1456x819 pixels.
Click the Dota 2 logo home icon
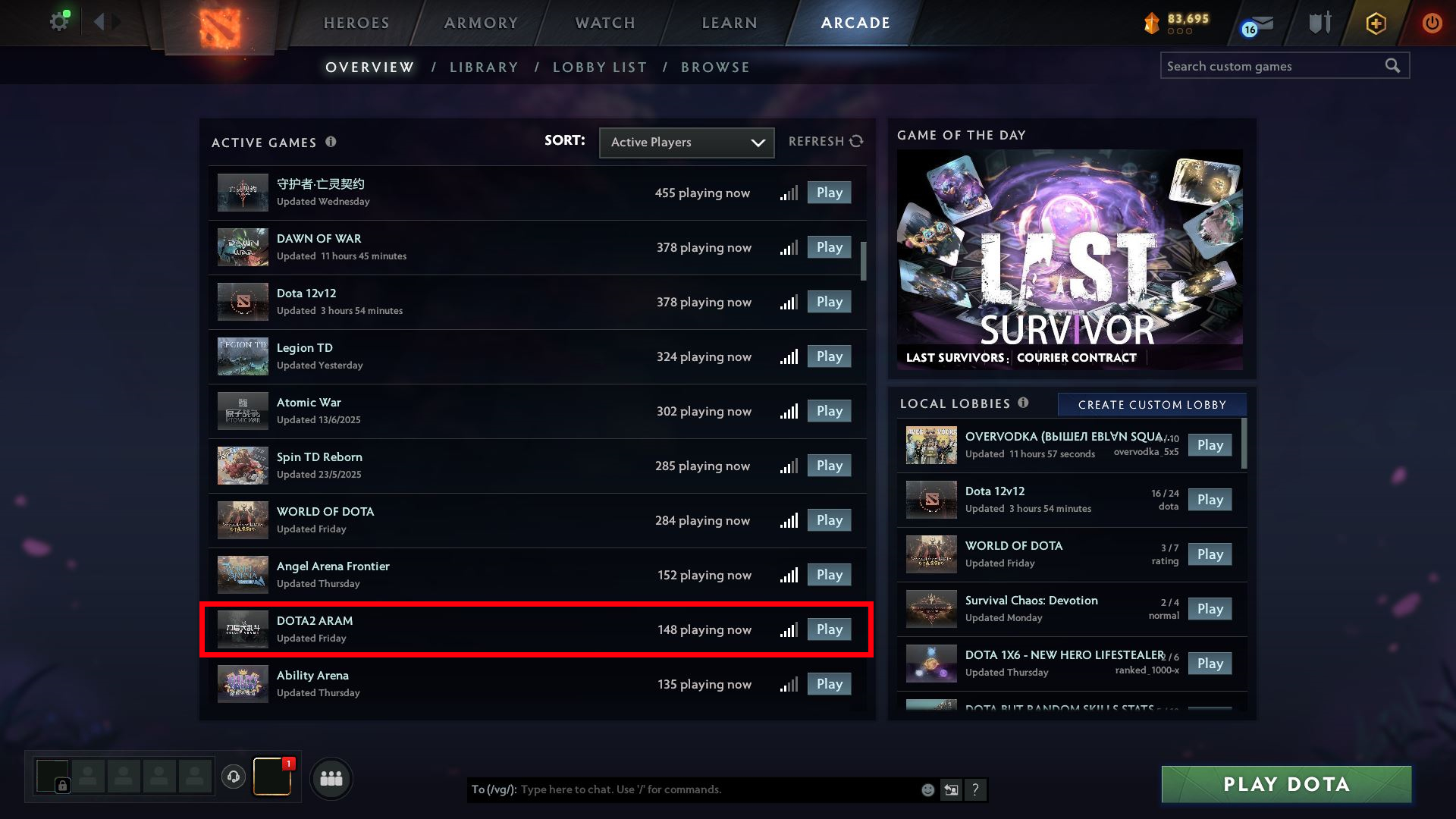click(x=220, y=27)
